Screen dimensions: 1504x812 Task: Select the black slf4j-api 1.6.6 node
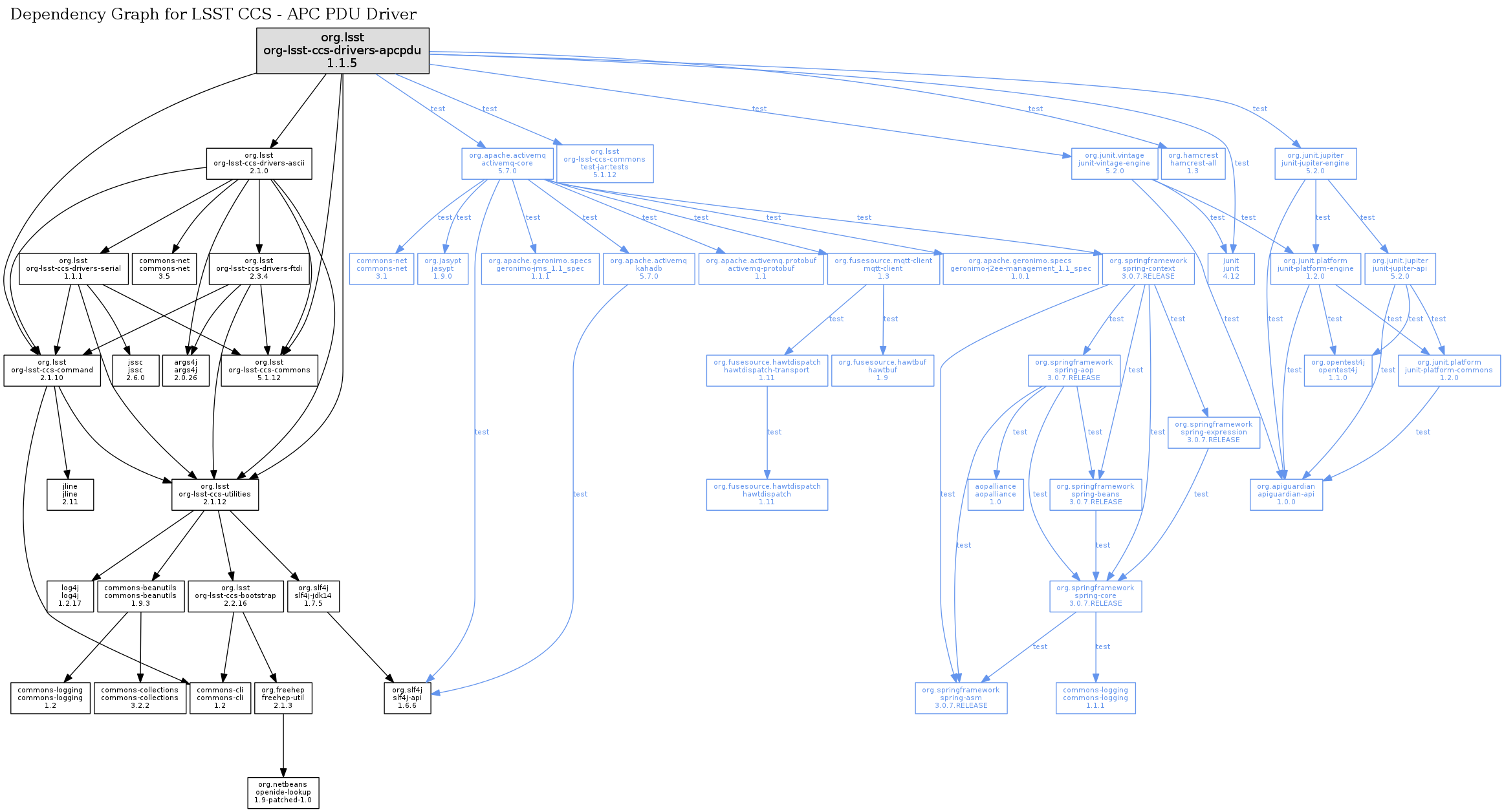407,698
